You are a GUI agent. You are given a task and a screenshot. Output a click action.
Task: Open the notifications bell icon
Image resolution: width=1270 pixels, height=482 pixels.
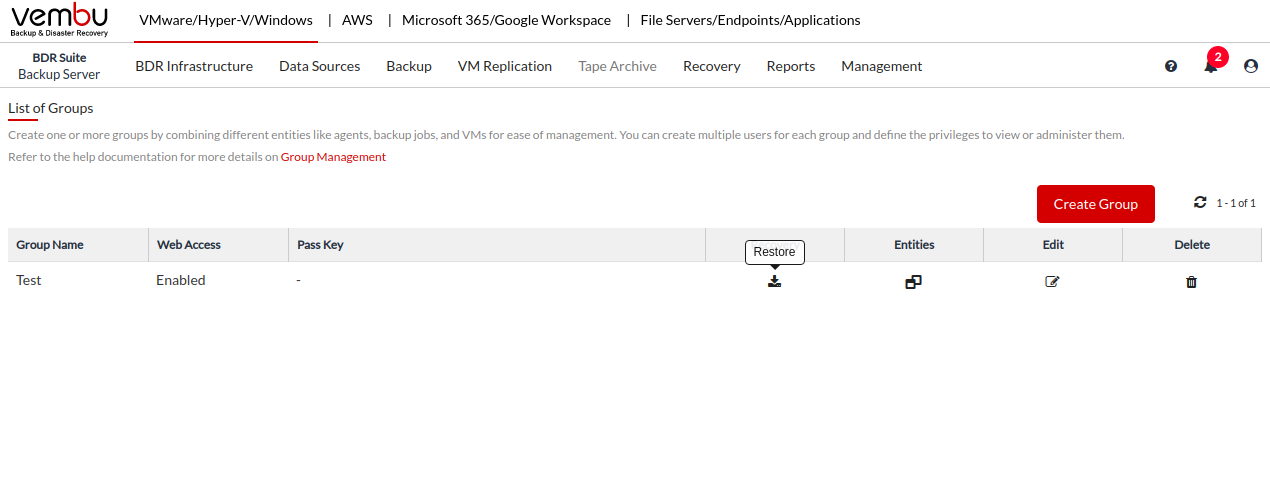pyautogui.click(x=1210, y=66)
